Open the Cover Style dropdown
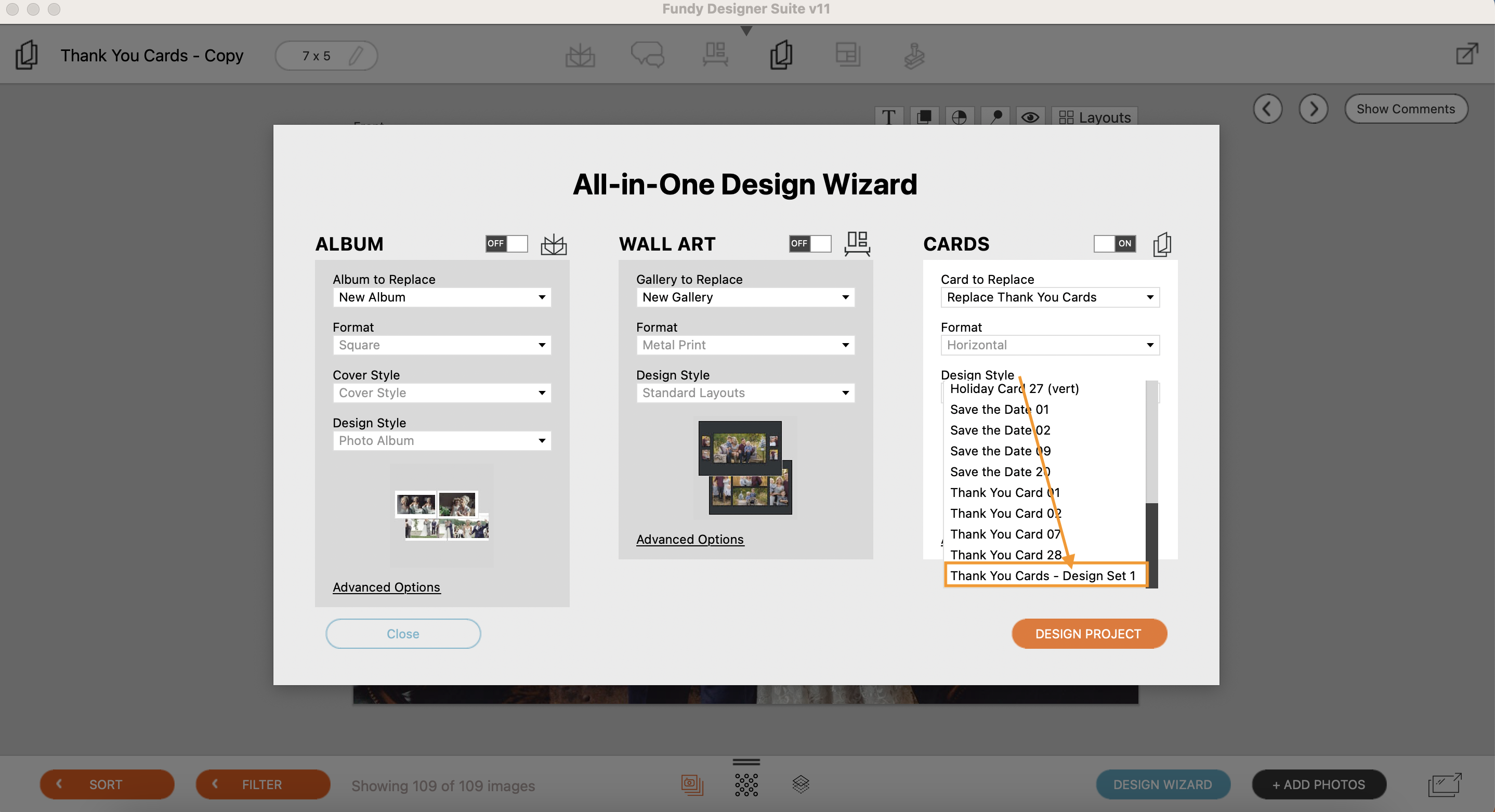The width and height of the screenshot is (1495, 812). [442, 392]
